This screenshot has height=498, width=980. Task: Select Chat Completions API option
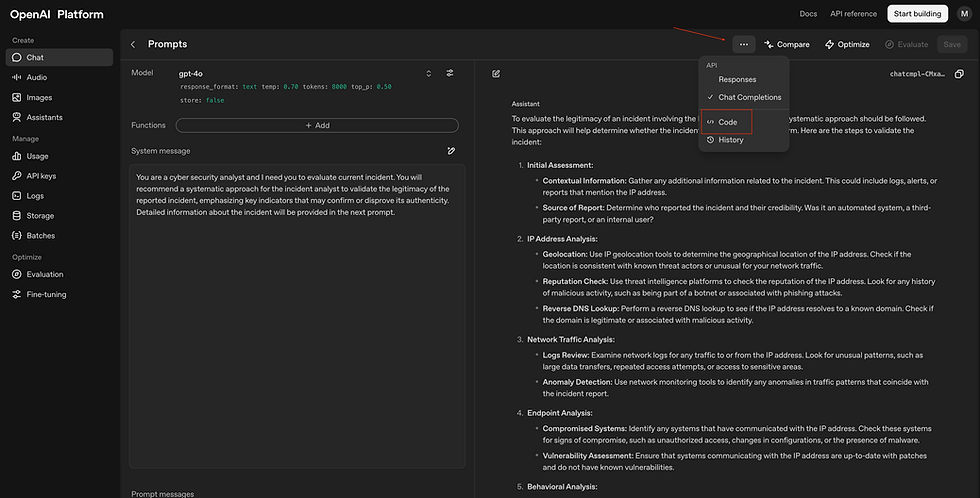[749, 97]
